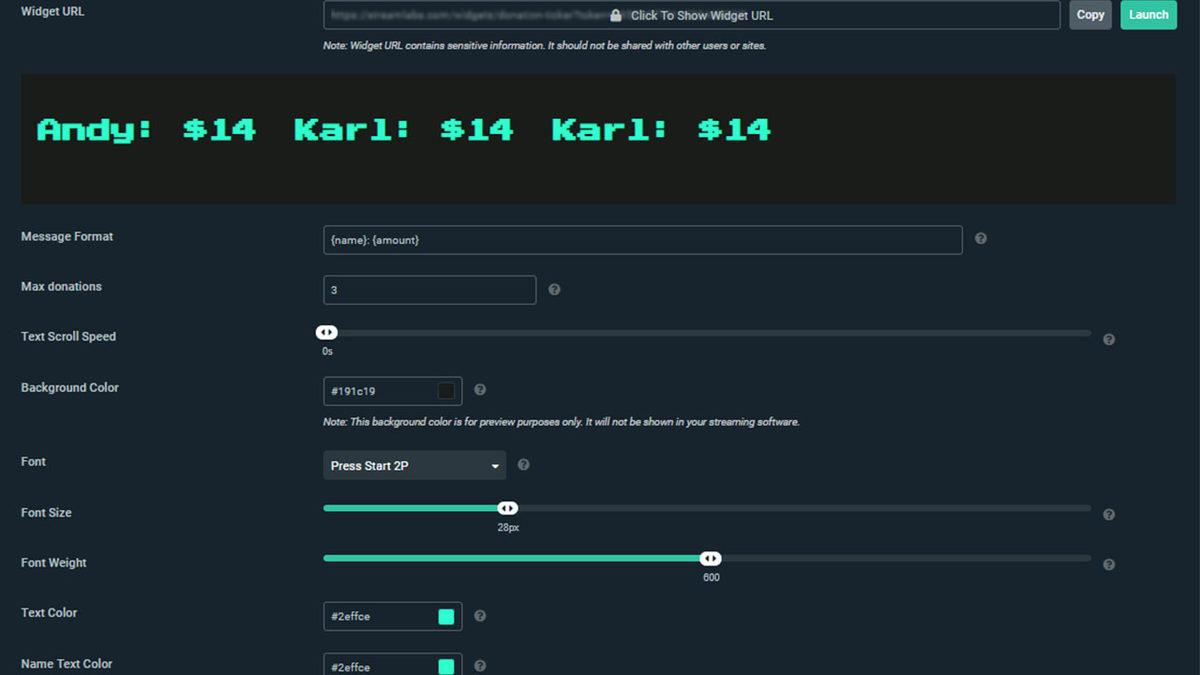Image resolution: width=1200 pixels, height=675 pixels.
Task: Open the Text Color help tooltip
Action: (480, 615)
